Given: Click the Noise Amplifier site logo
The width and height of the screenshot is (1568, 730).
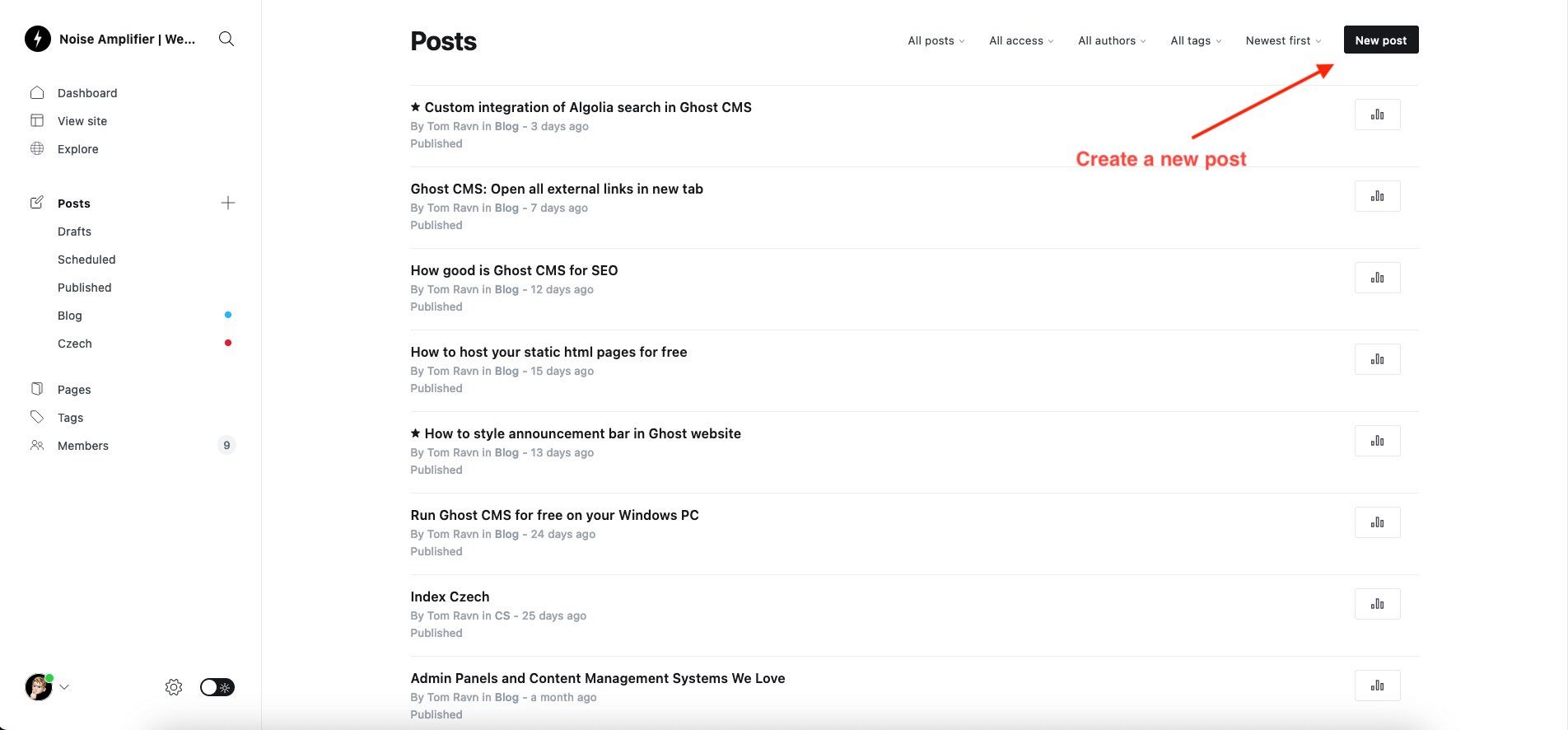Looking at the screenshot, I should point(38,39).
